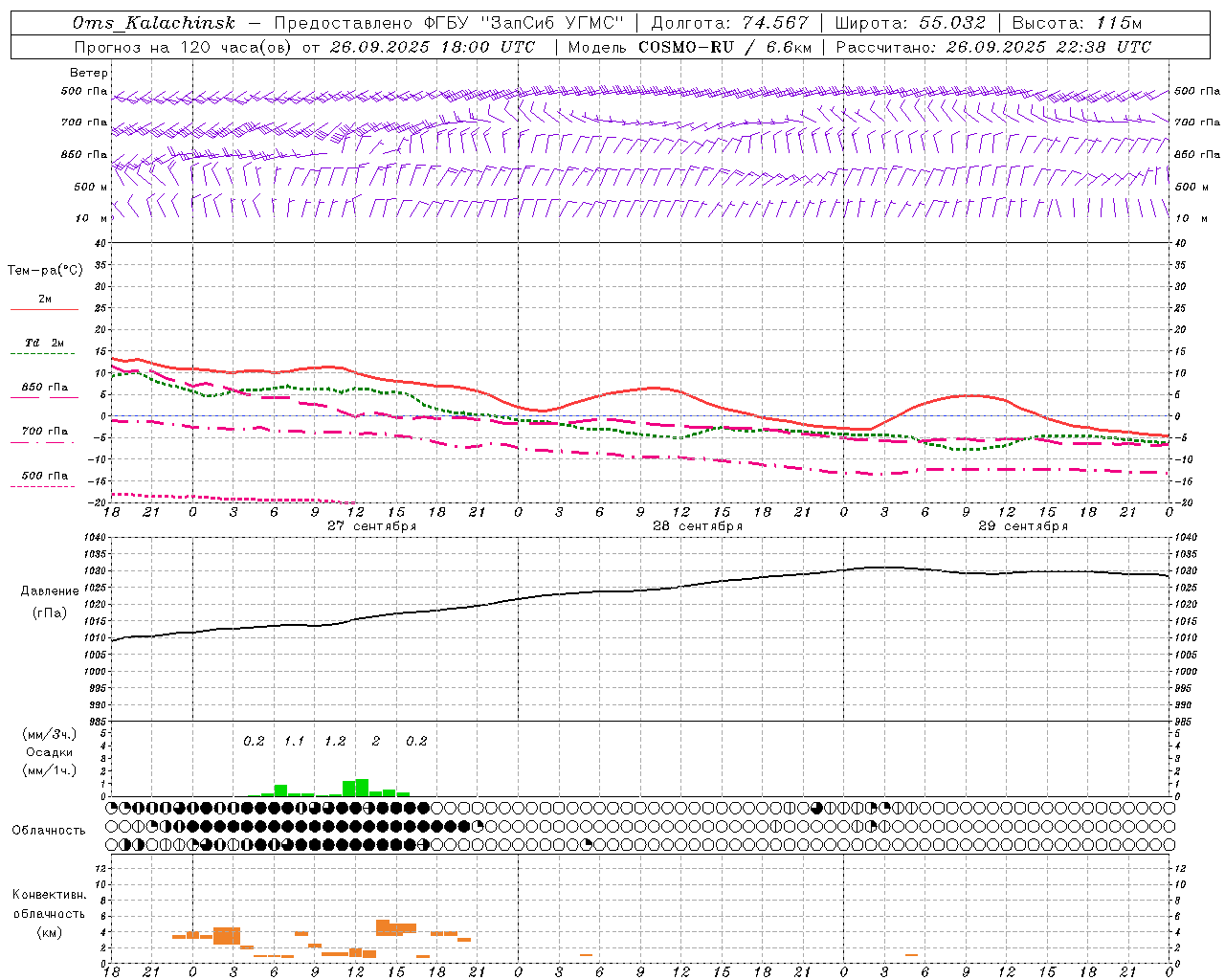This screenshot has width=1225, height=980.
Task: Click the Тем-ра(°C) axis title
Action: click(x=45, y=270)
